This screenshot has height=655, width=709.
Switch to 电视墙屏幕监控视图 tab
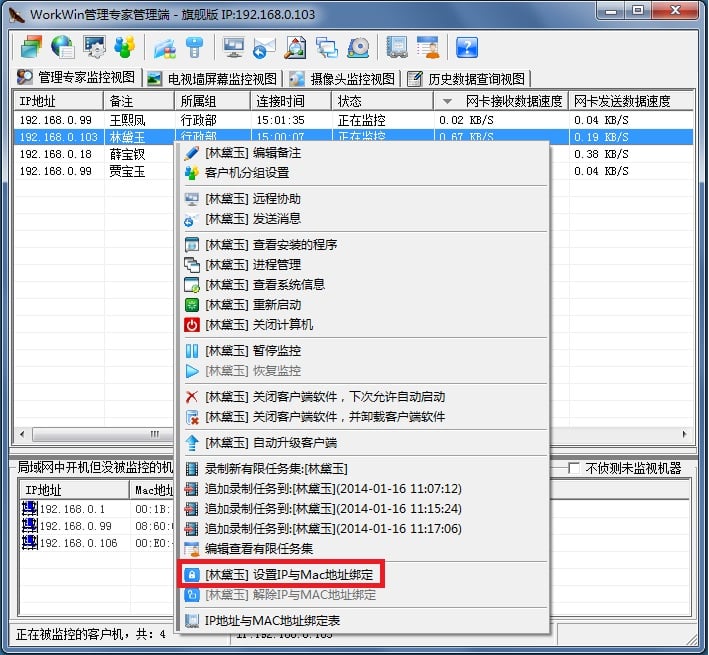coord(213,79)
